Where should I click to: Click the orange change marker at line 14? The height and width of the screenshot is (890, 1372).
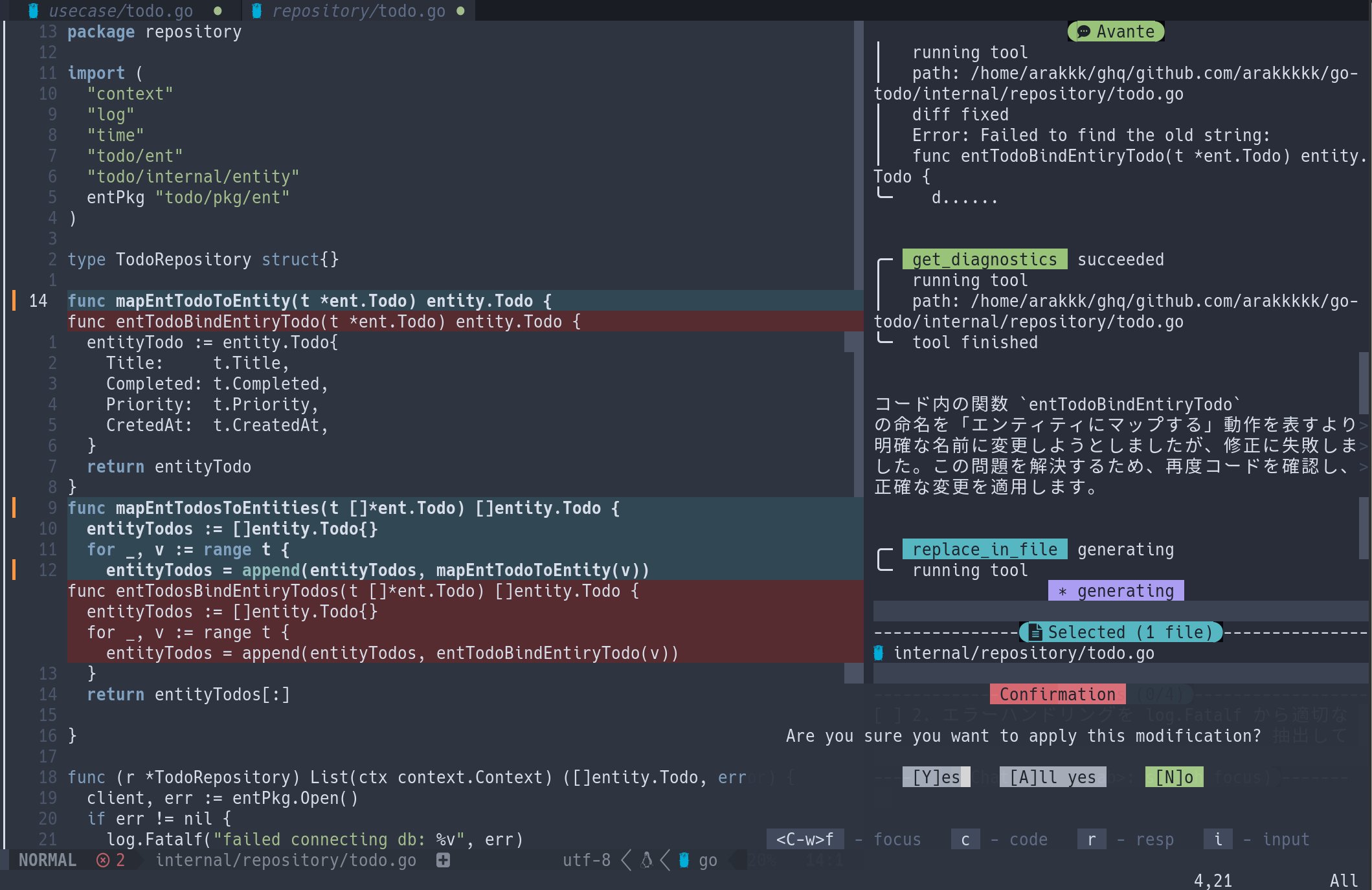coord(14,301)
